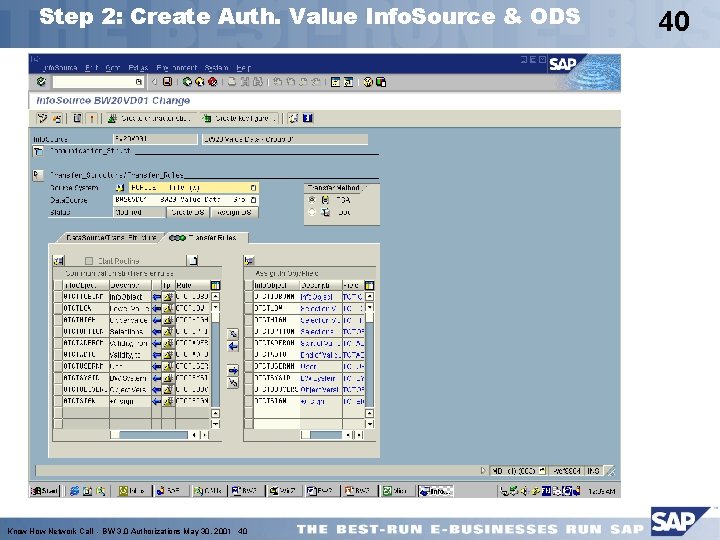
Task: Open the status bar system info dropdown
Action: coord(542,471)
